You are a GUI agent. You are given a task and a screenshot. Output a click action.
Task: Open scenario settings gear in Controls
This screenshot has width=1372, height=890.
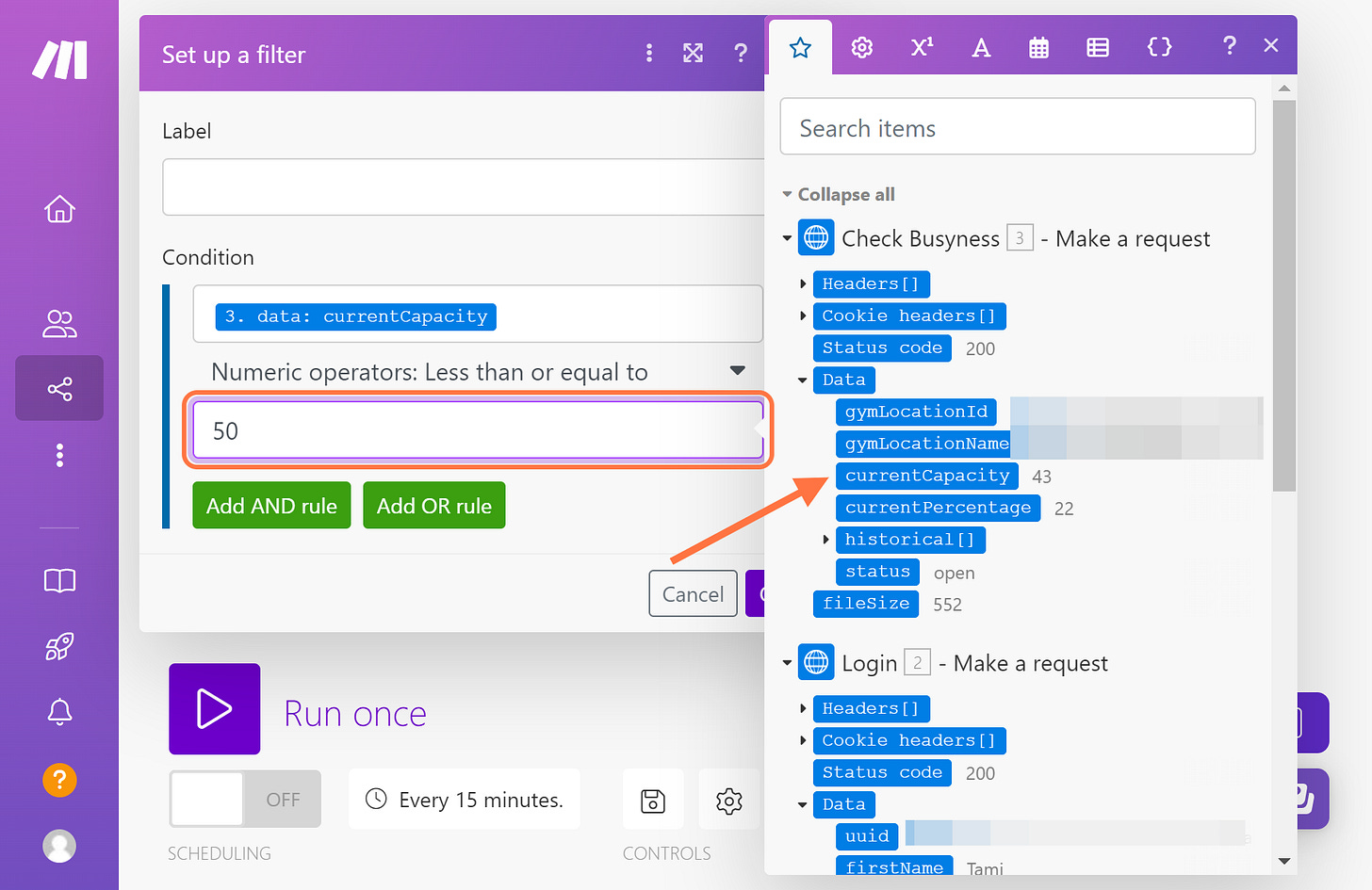tap(729, 801)
